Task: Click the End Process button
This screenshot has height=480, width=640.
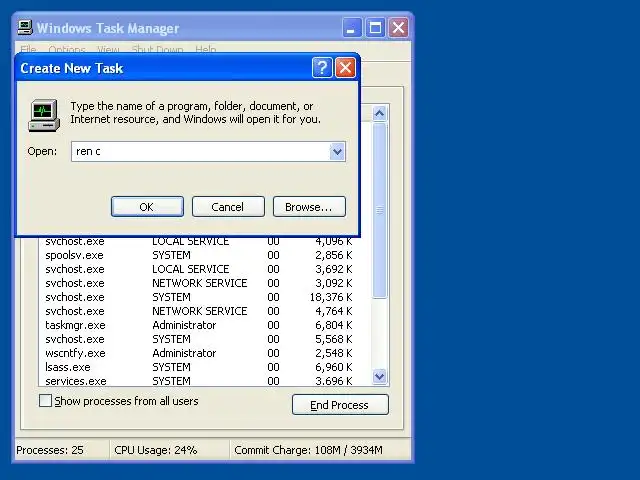Action: [340, 405]
